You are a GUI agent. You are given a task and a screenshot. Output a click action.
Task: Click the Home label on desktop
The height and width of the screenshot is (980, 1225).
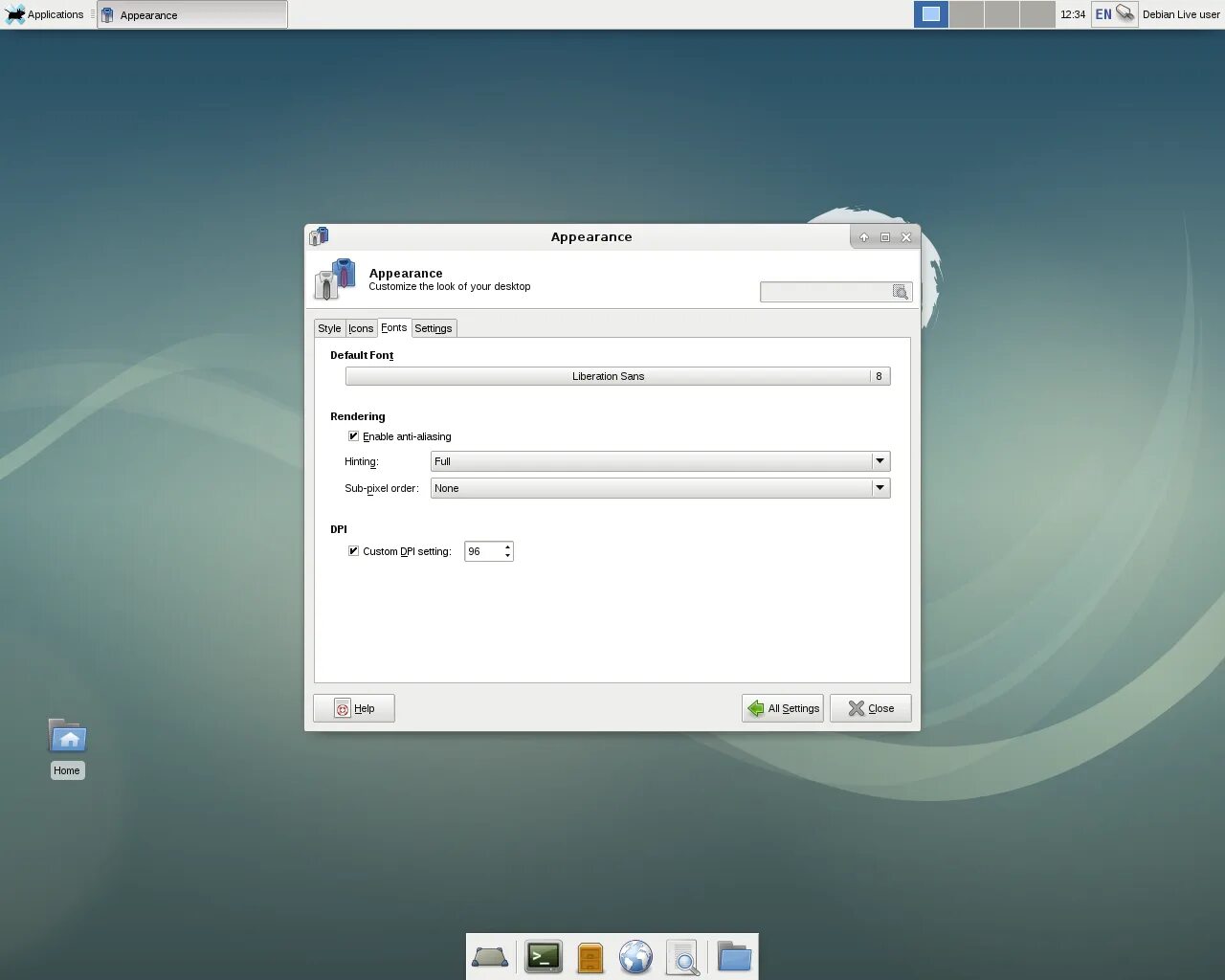click(67, 770)
